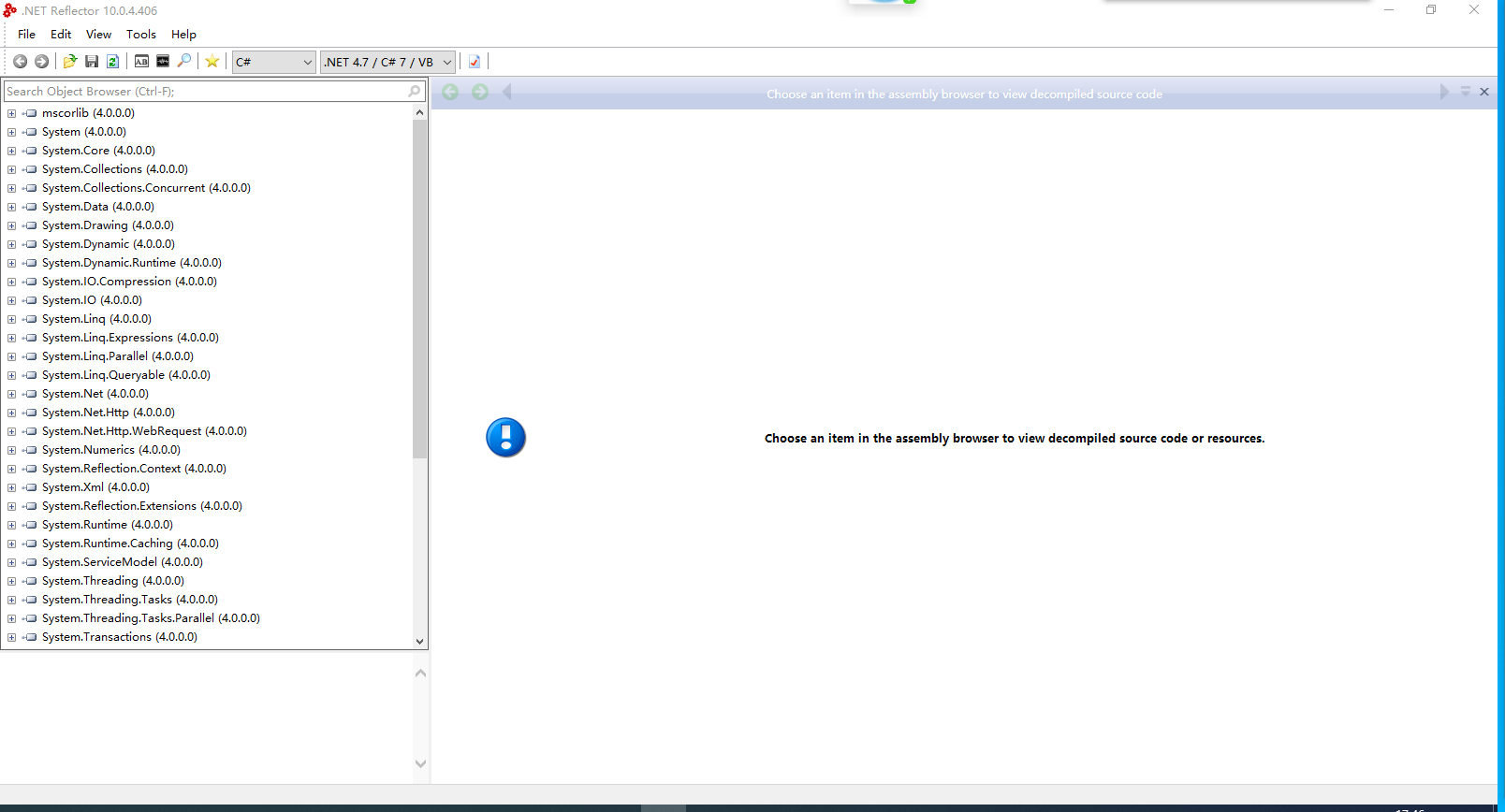Viewport: 1505px width, 812px height.
Task: Open the View menu
Action: coord(98,35)
